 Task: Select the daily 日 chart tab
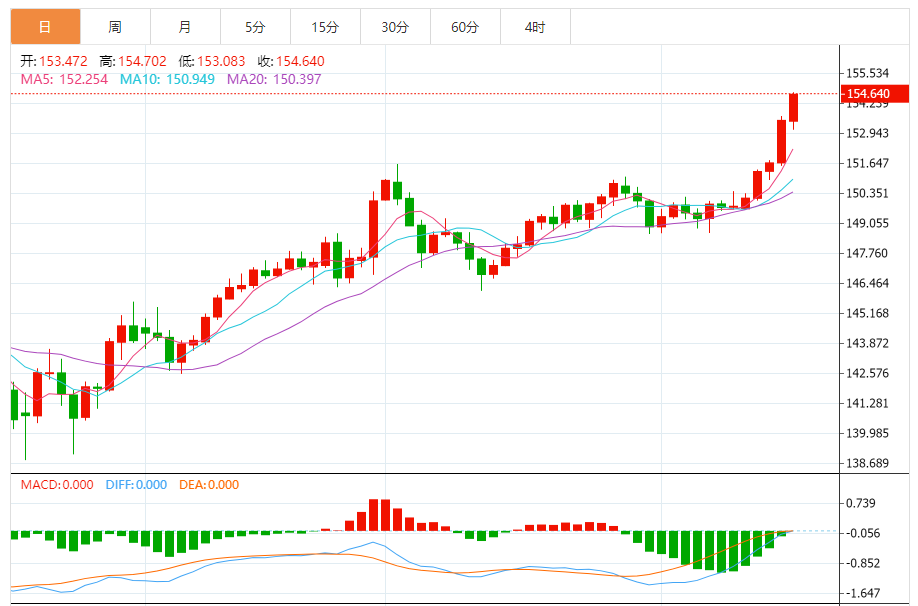pos(45,27)
